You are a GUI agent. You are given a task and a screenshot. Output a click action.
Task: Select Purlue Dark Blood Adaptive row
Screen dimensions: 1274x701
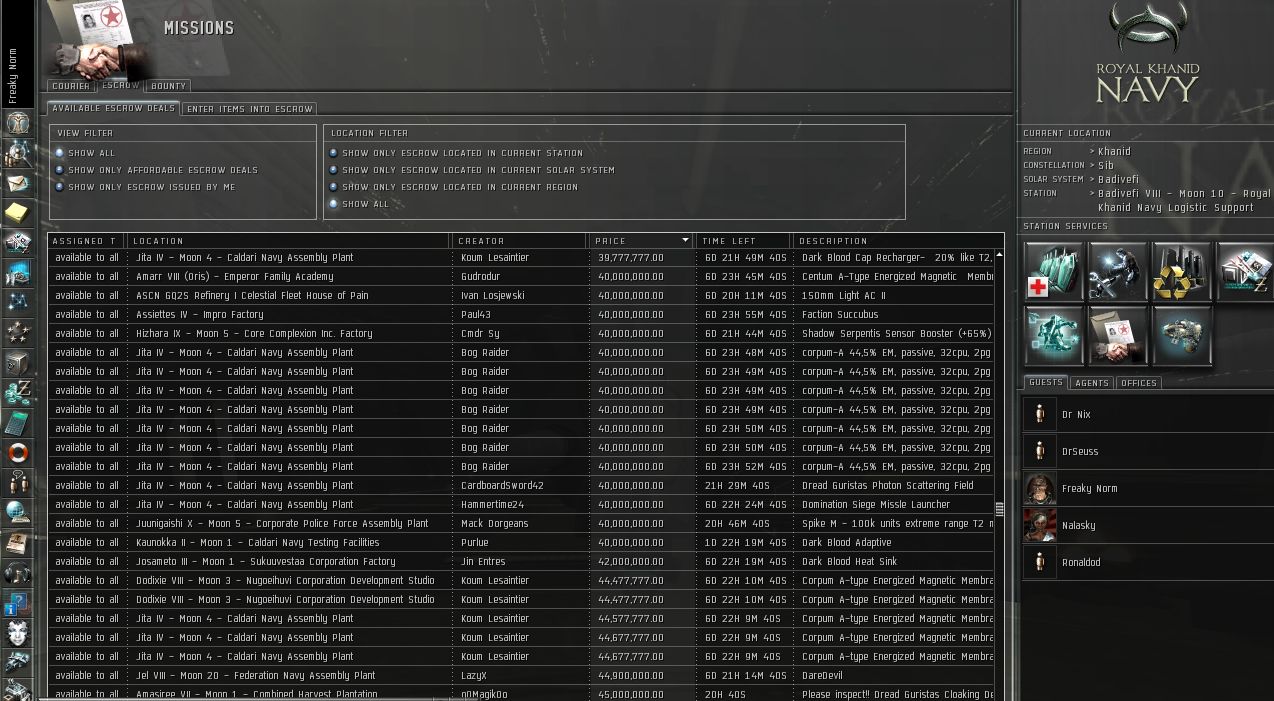click(x=521, y=542)
